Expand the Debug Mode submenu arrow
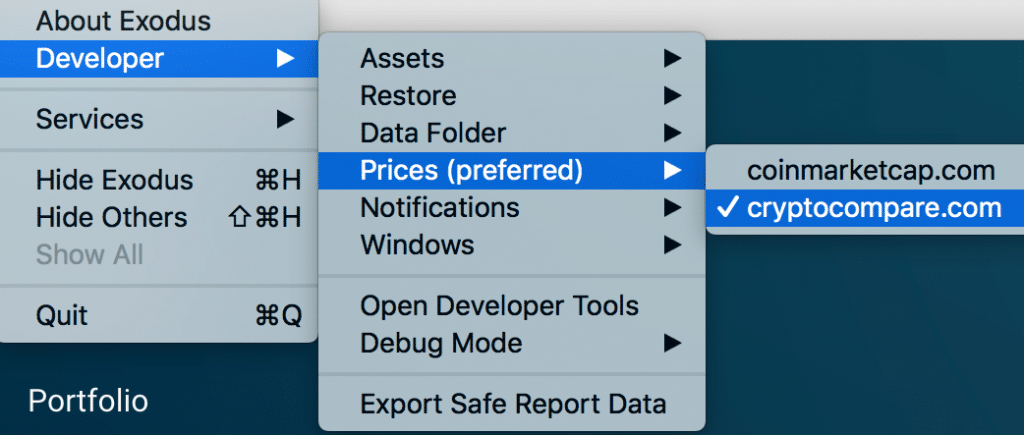This screenshot has height=435, width=1024. pos(672,343)
